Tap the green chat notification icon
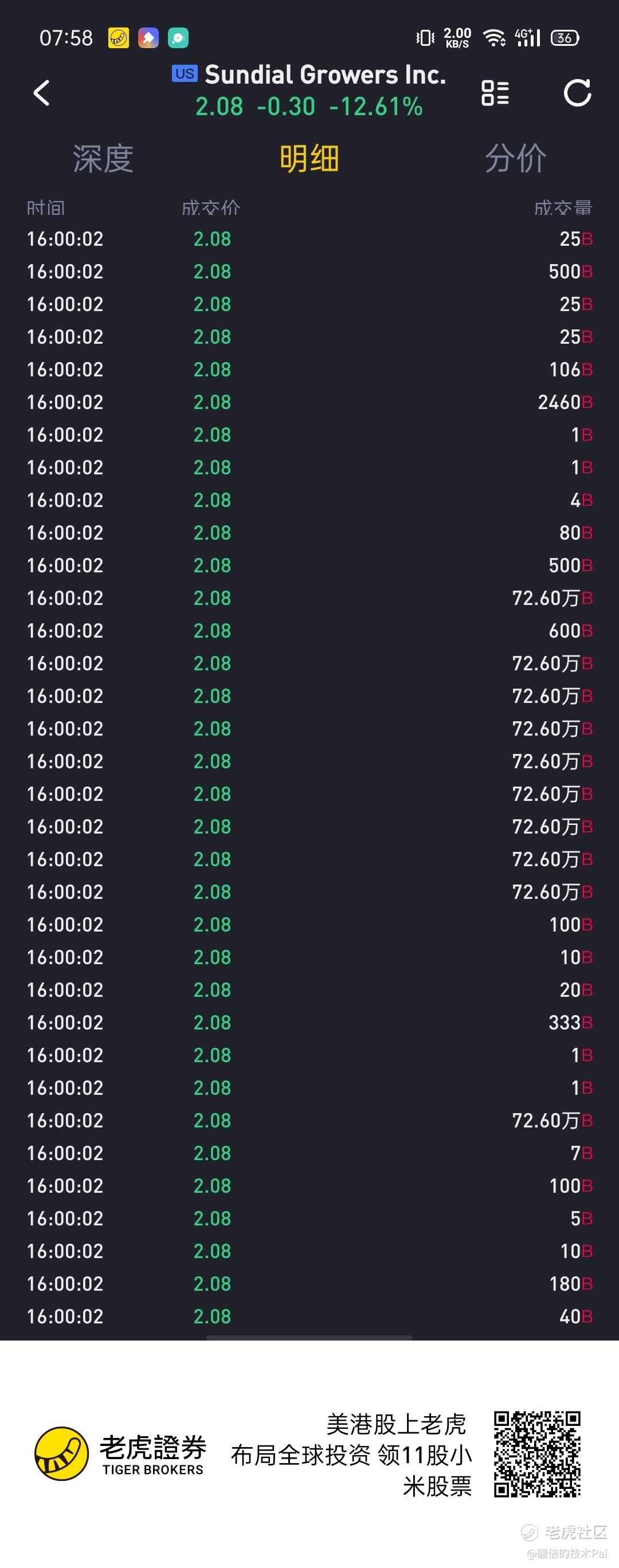619x1568 pixels. click(178, 38)
